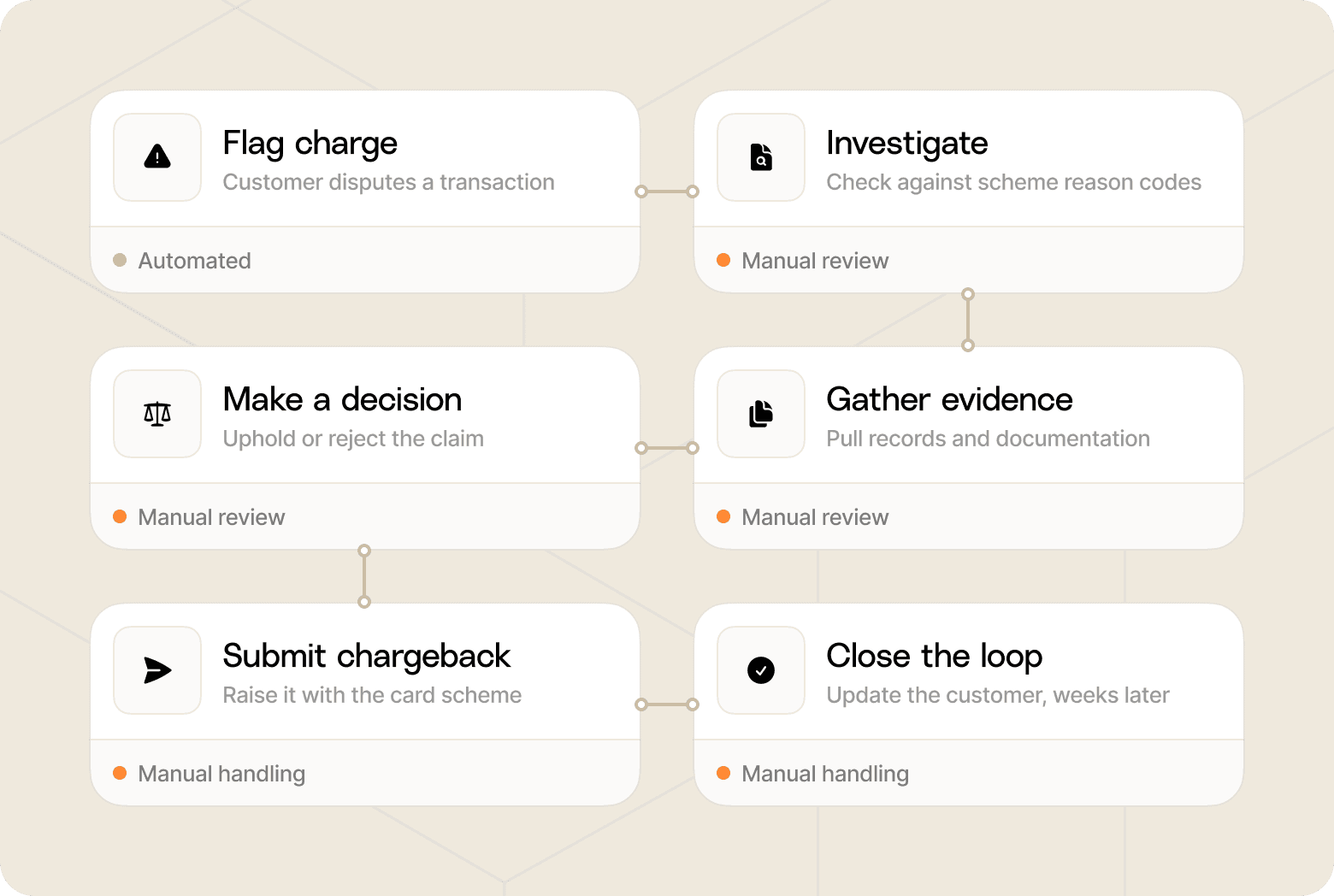Screen dimensions: 1334x896
Task: Click connector between Make a decision and Gather evidence
Action: pyautogui.click(x=667, y=448)
